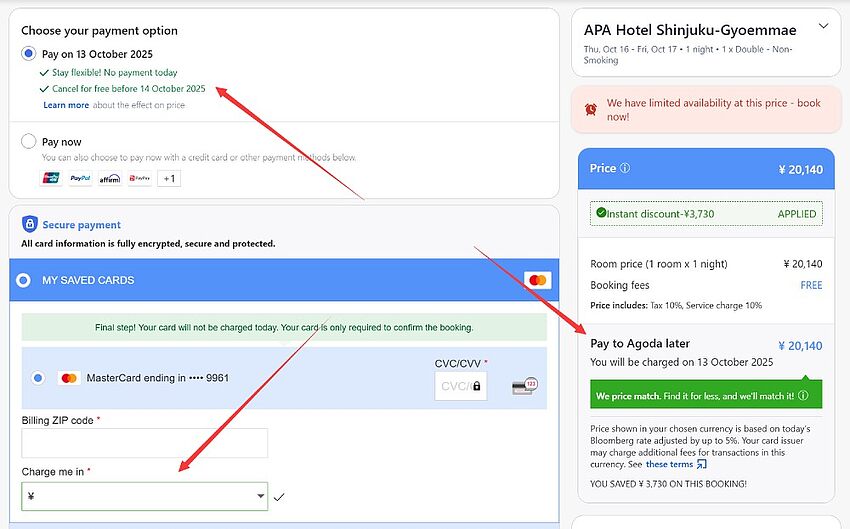Screen dimensions: 850x529
Task: Click the We price match green banner
Action: pyautogui.click(x=706, y=395)
